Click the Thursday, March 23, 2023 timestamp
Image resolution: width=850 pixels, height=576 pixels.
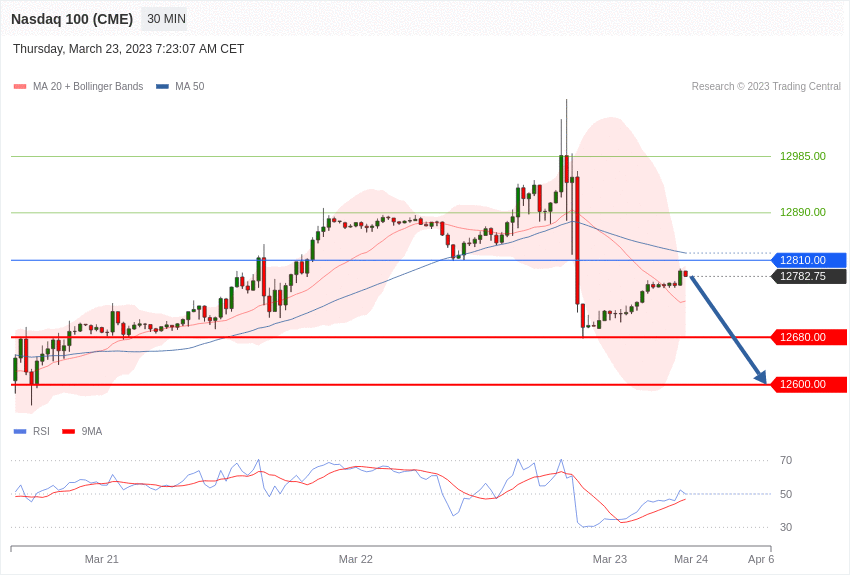pyautogui.click(x=128, y=49)
